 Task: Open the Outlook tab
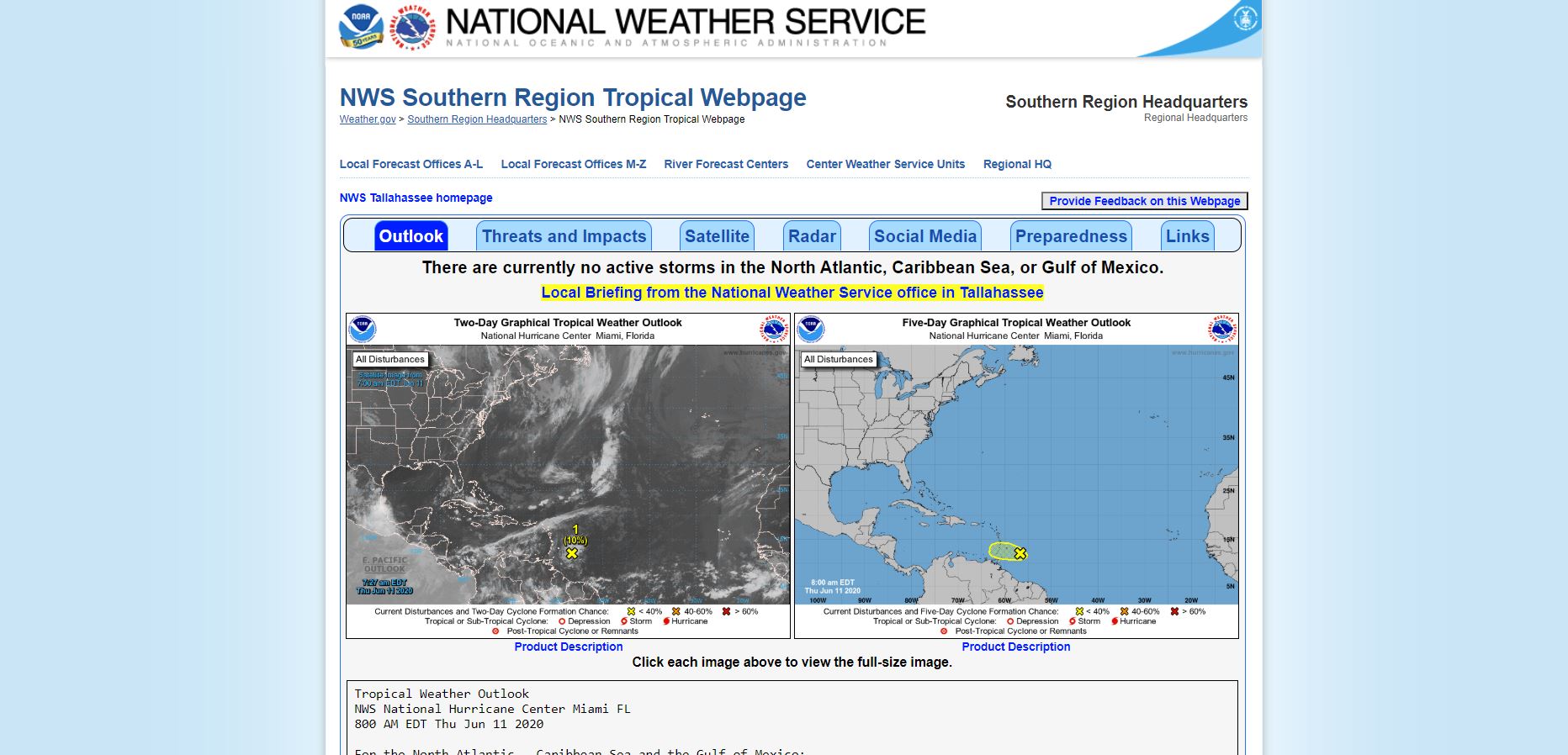pos(411,236)
